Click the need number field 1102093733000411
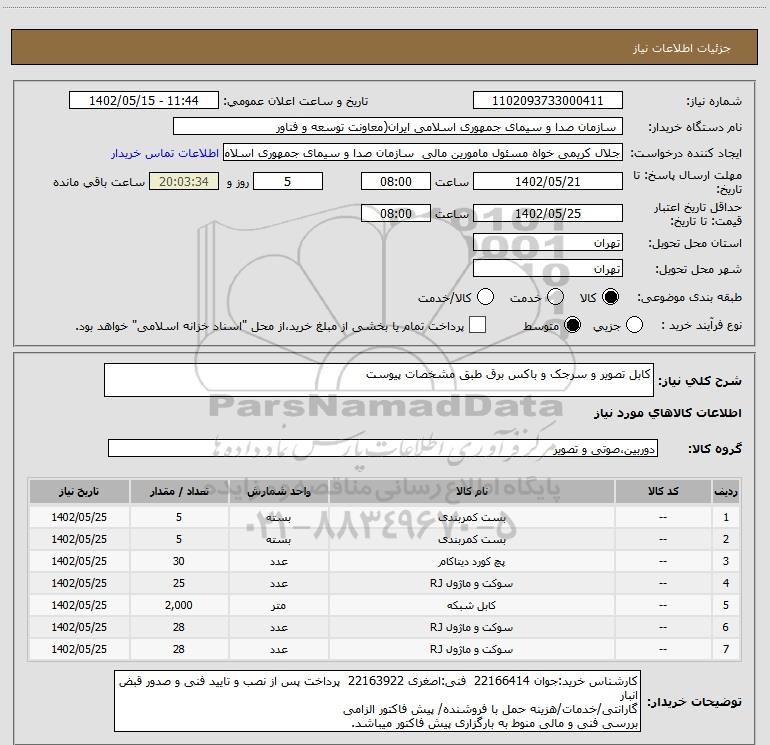This screenshot has width=770, height=745. (x=548, y=101)
